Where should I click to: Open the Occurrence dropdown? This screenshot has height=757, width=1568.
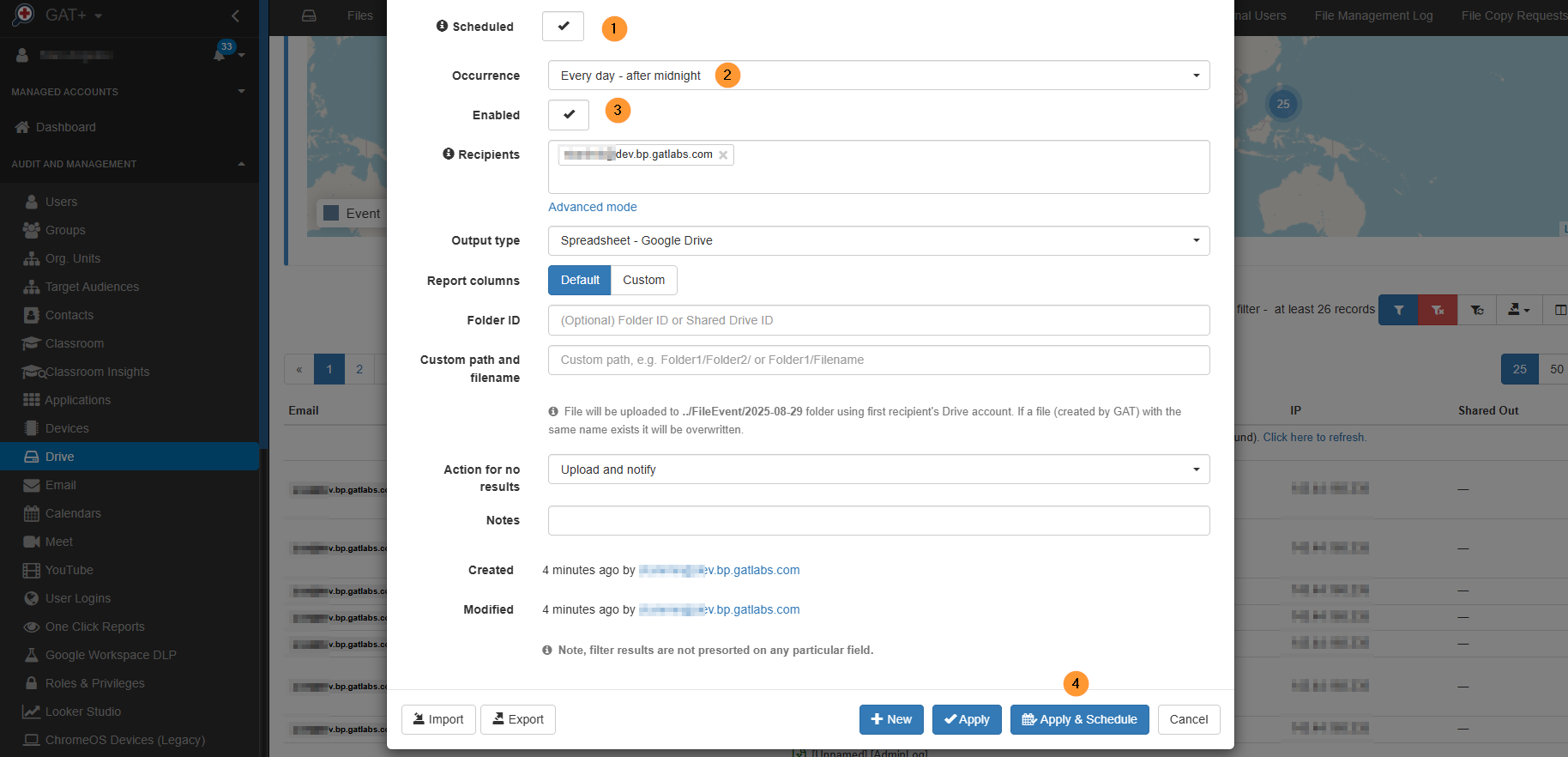(878, 76)
